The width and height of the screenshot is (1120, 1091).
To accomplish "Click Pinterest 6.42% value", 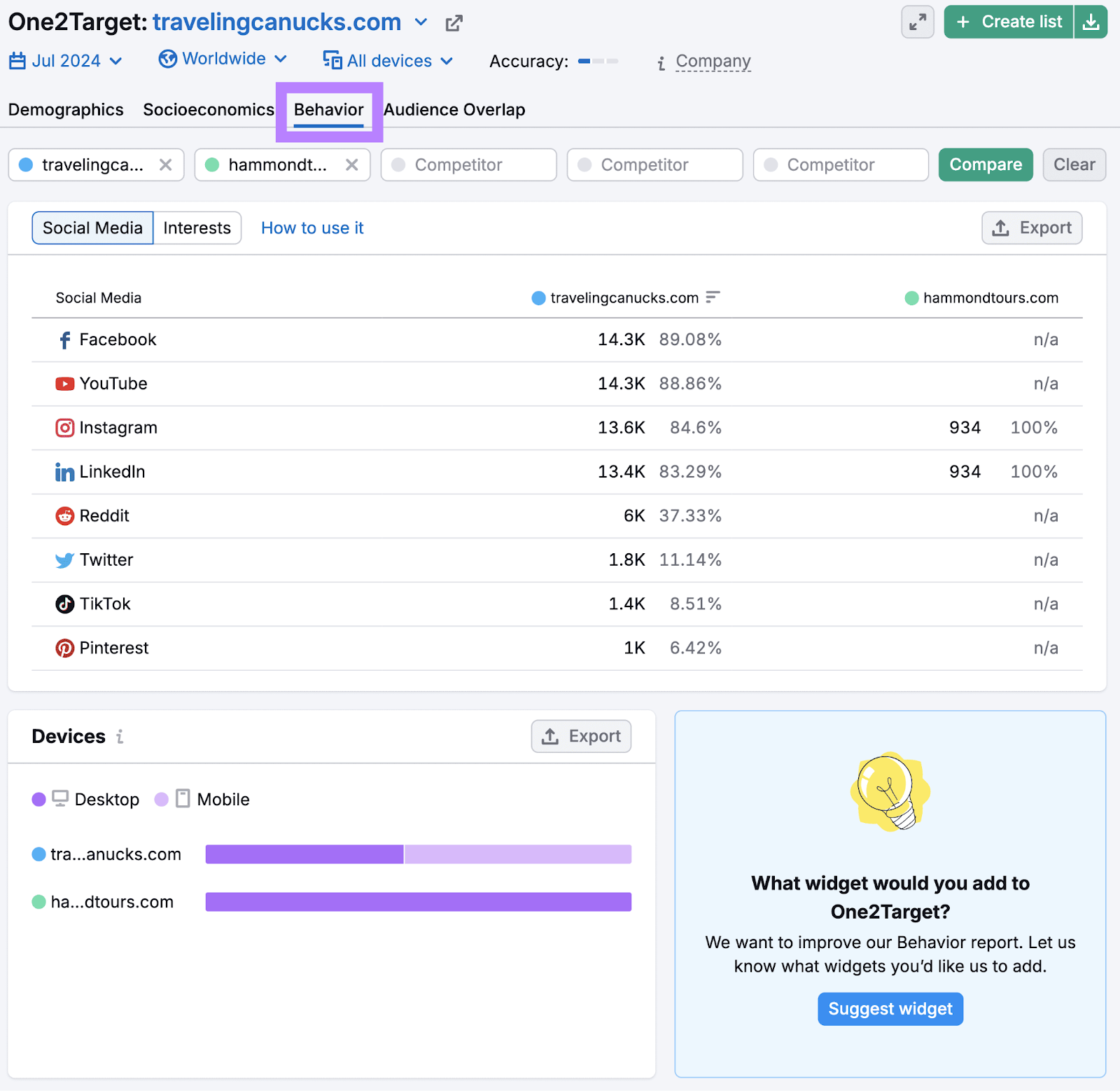I will point(696,648).
